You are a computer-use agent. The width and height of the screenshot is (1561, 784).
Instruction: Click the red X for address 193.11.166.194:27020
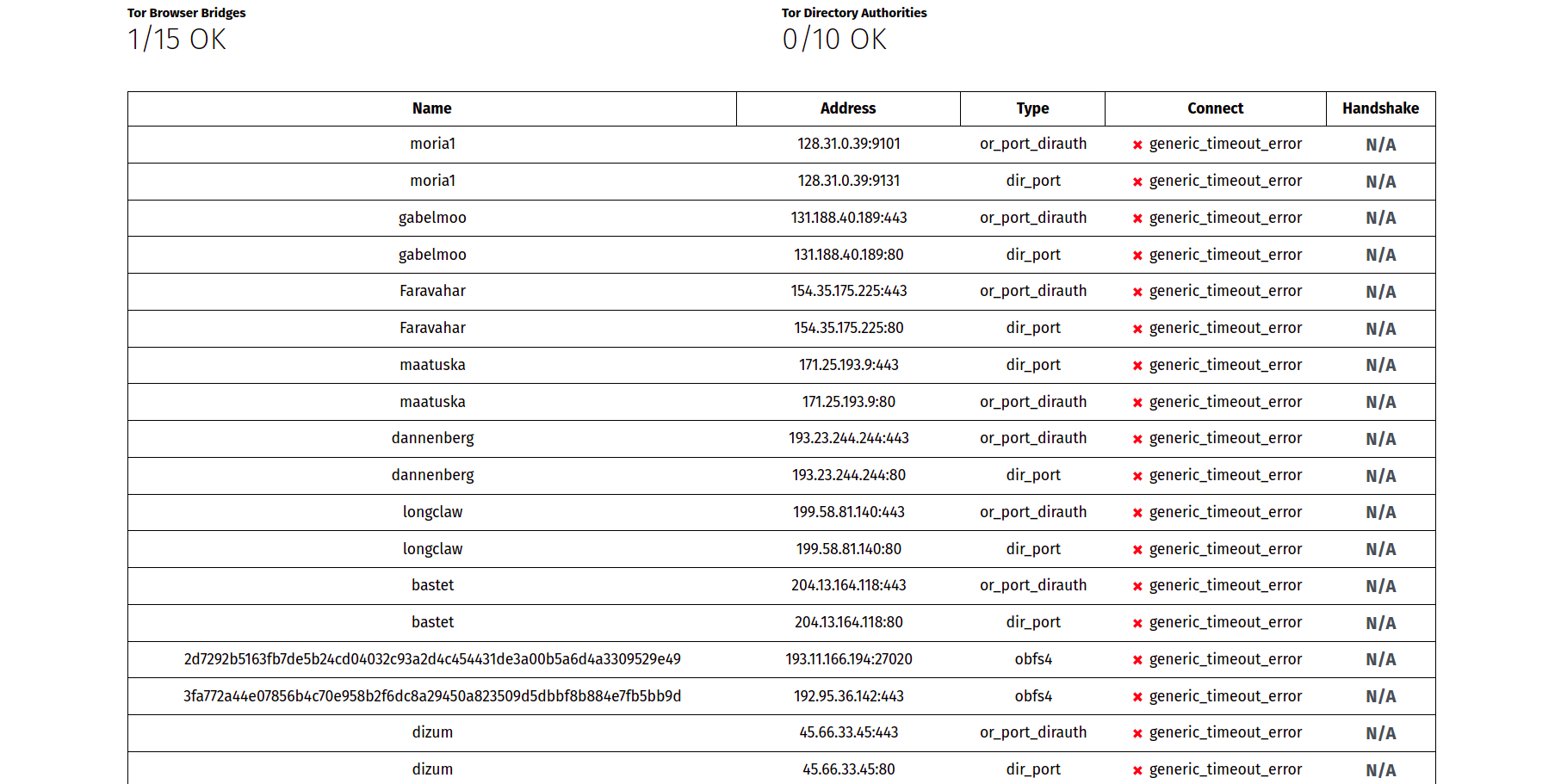[x=1137, y=660]
